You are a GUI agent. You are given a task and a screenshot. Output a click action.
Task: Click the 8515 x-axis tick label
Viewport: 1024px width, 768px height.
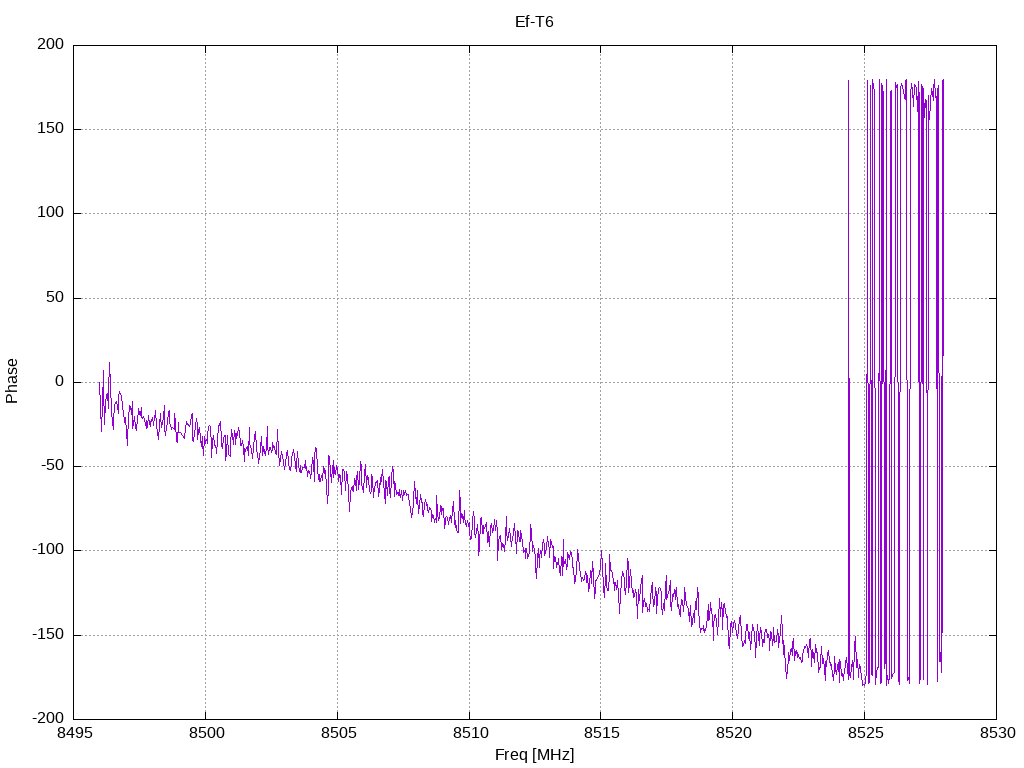point(601,733)
